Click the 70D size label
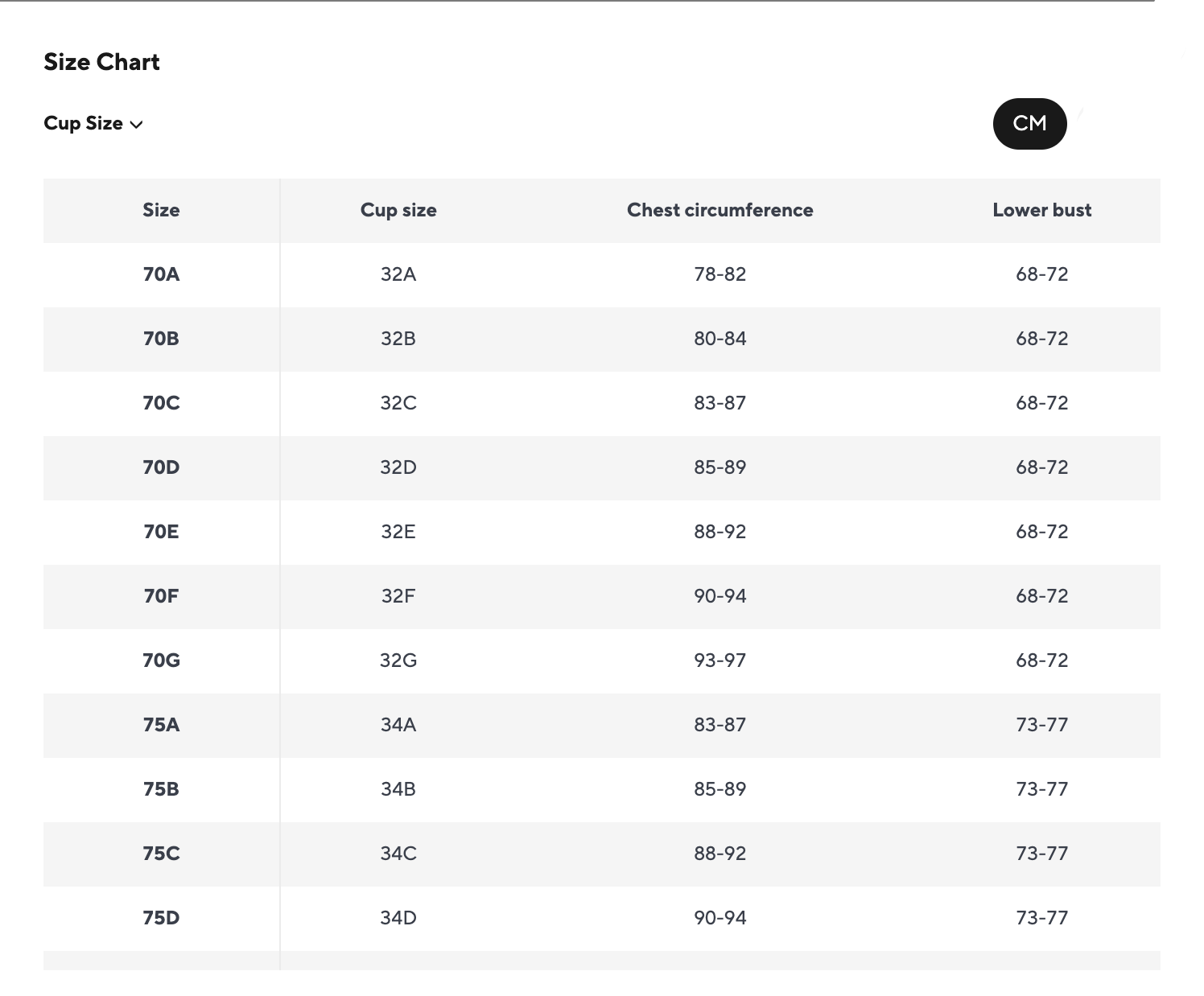Viewport: 1204px width, 996px height. [161, 467]
